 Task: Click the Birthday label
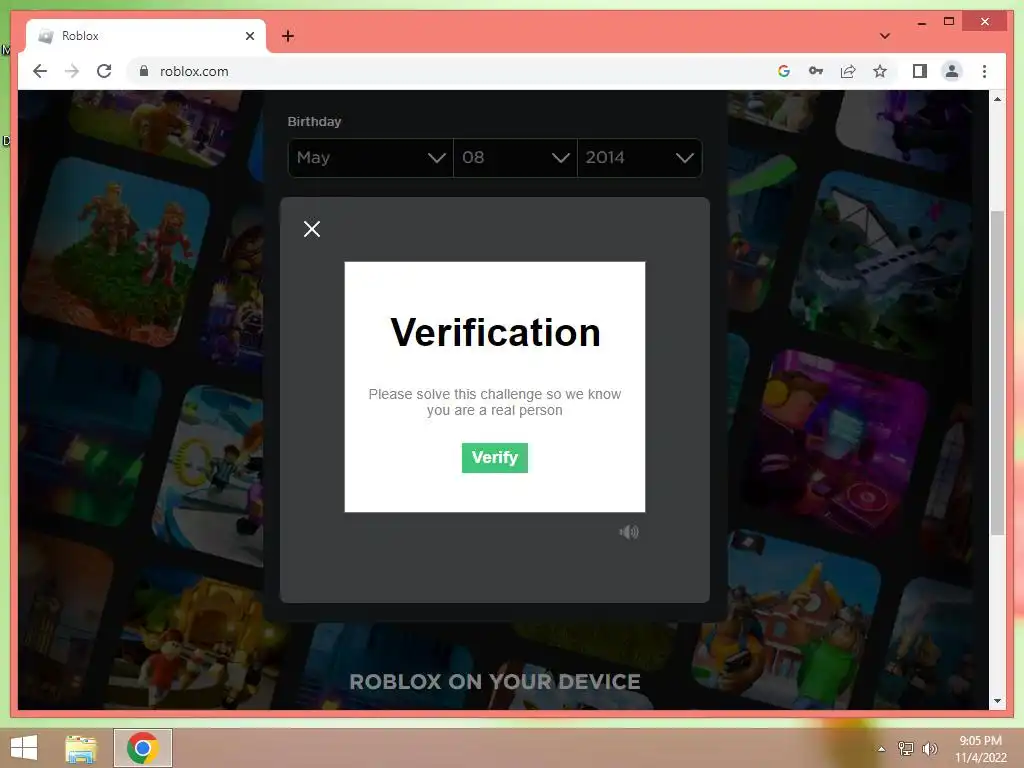[x=314, y=121]
